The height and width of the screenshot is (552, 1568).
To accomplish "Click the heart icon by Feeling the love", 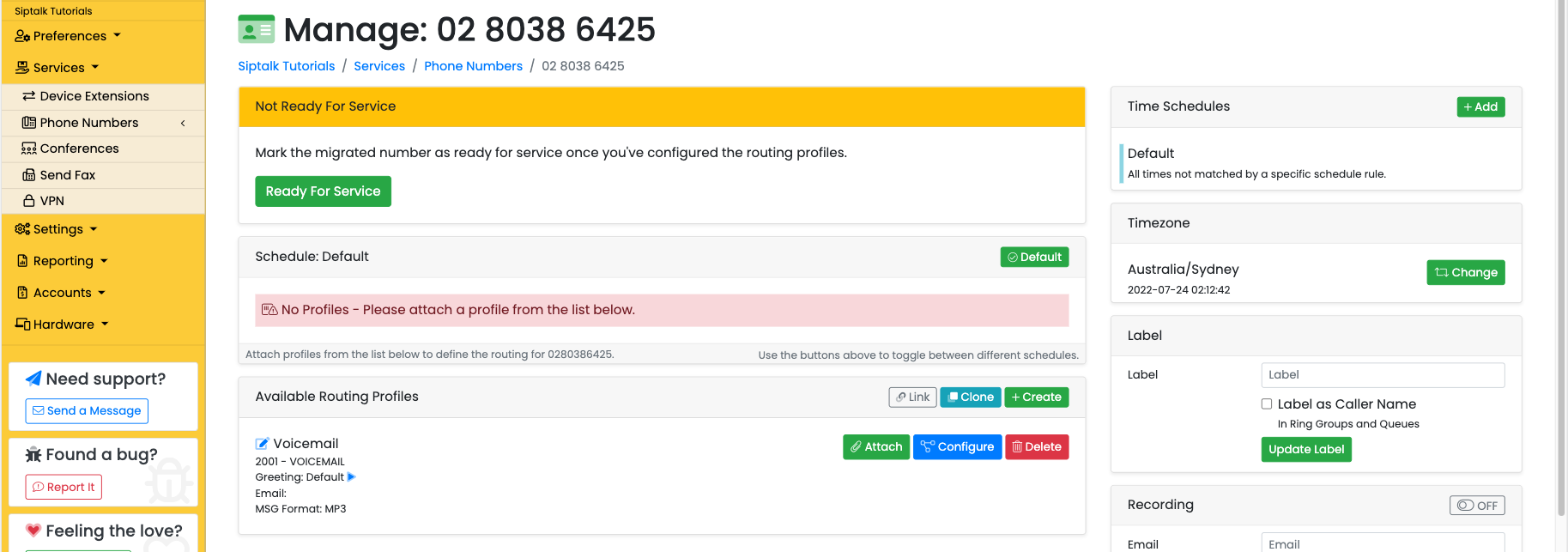I will pos(33,530).
